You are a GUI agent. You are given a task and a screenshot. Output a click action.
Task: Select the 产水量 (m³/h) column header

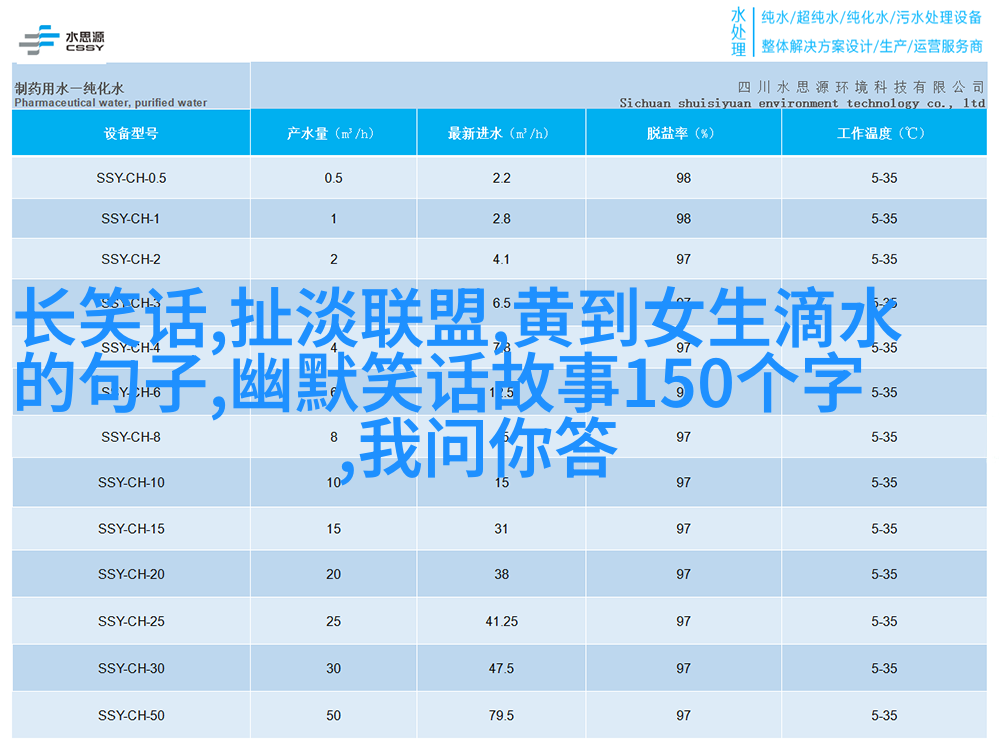click(x=333, y=133)
